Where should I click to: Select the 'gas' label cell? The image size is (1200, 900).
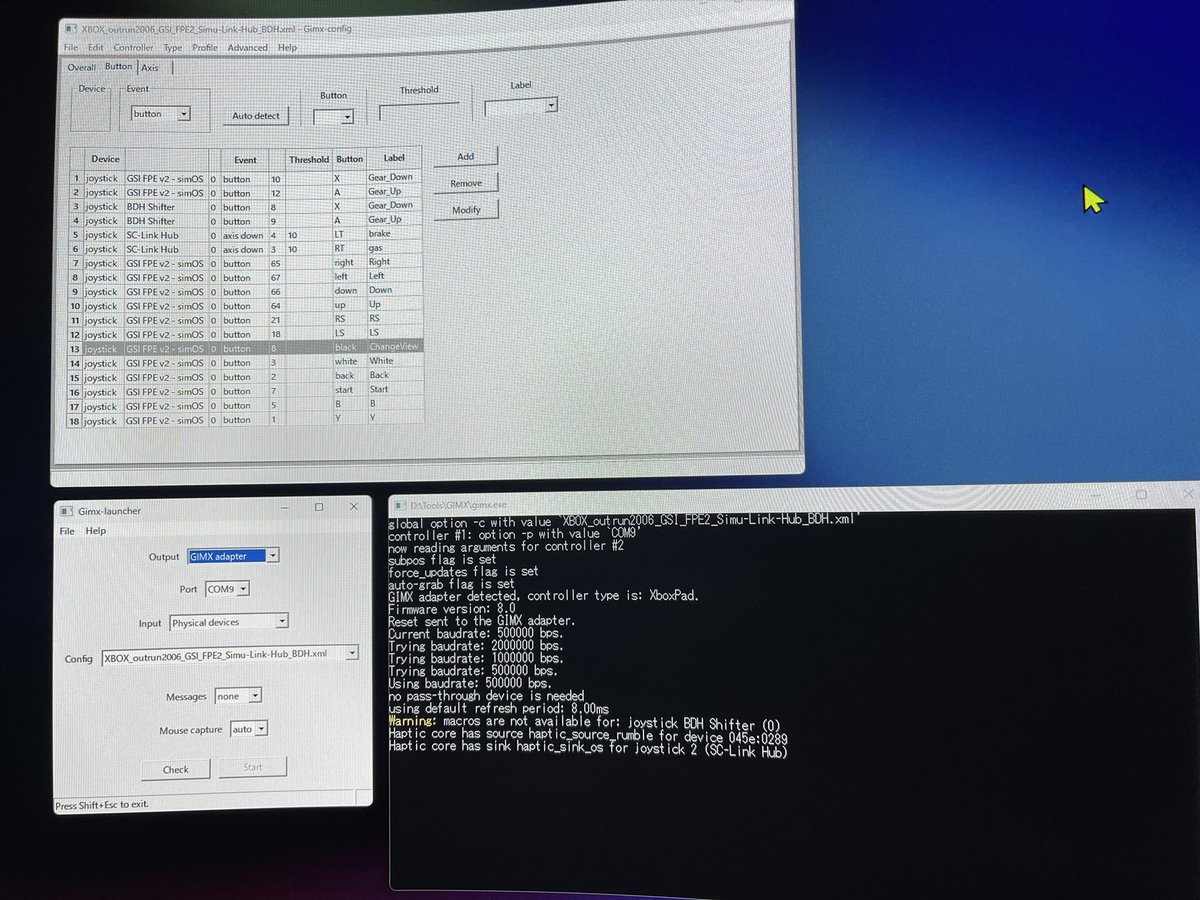(394, 247)
